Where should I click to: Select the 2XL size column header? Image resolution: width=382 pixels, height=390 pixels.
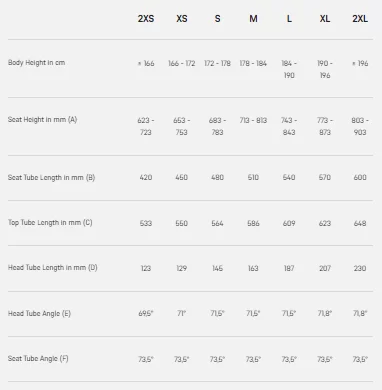coord(360,18)
